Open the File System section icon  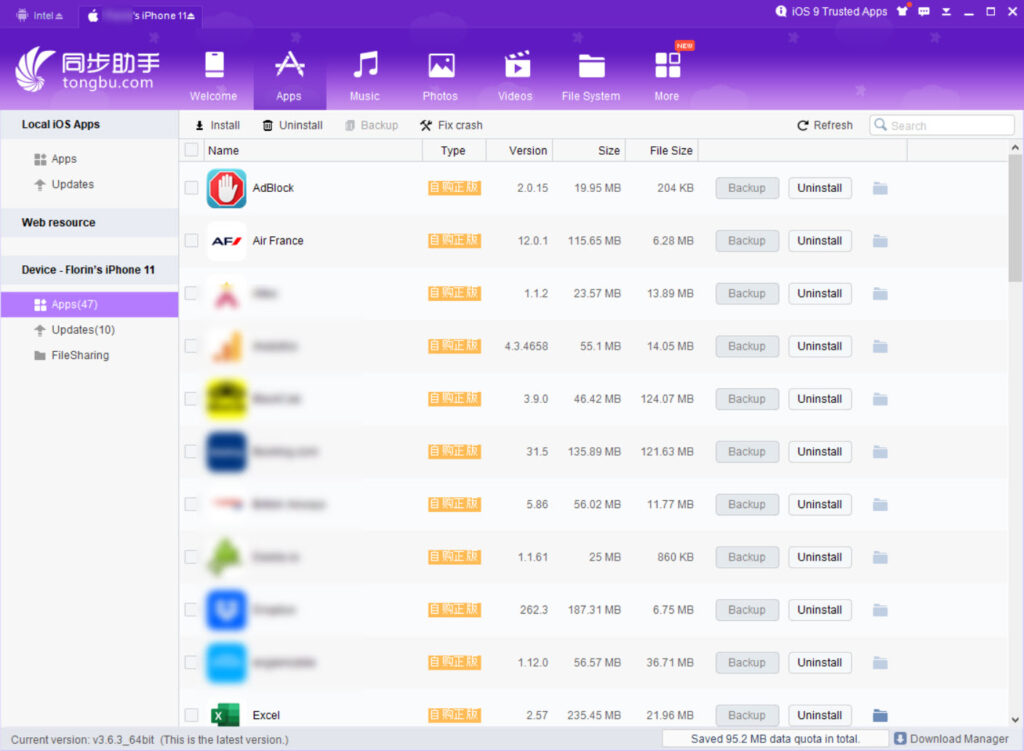[591, 66]
